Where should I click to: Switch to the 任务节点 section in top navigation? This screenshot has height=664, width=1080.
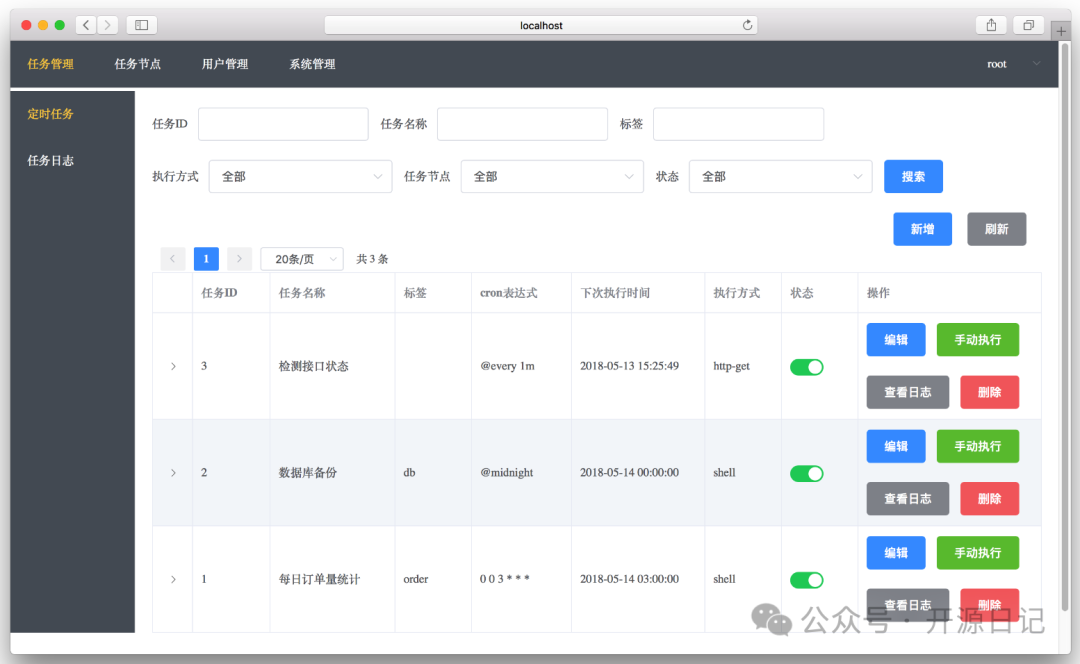point(138,63)
